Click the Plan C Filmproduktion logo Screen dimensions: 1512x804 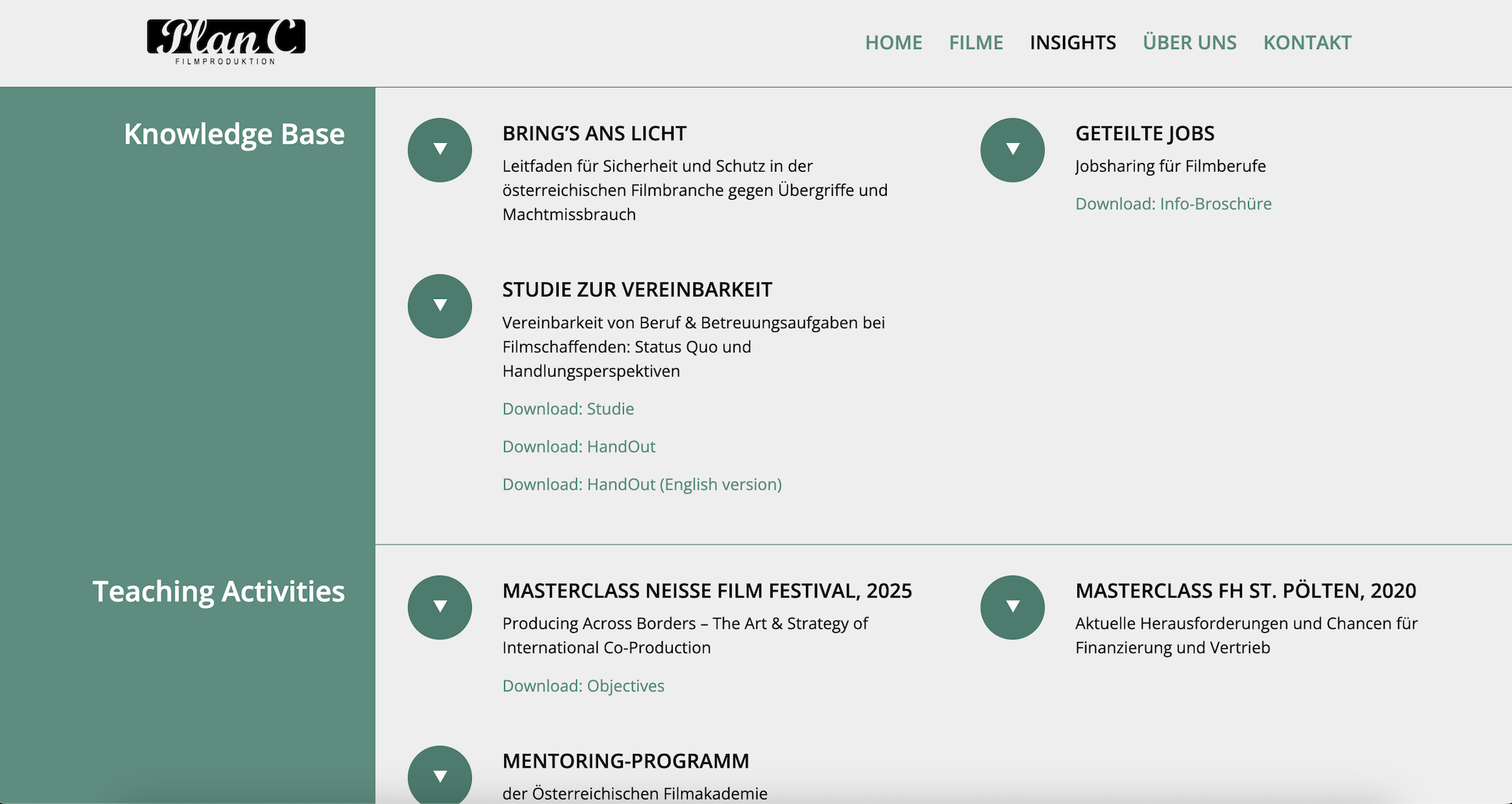[226, 42]
